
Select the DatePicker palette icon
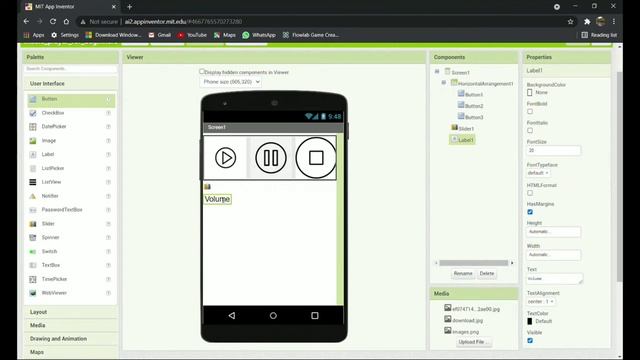click(x=33, y=127)
